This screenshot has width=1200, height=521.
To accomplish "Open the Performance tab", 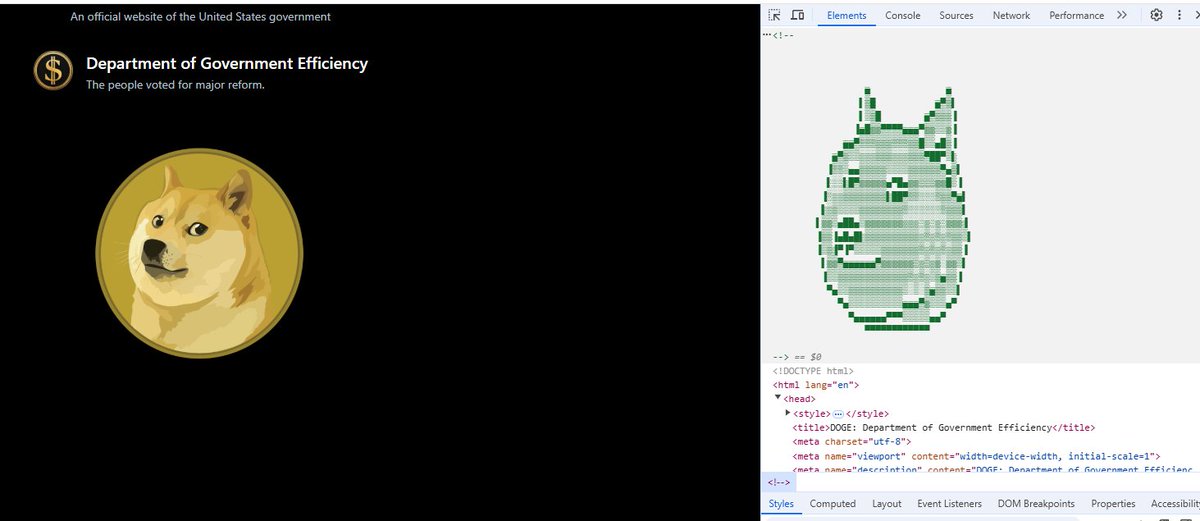I will click(x=1077, y=16).
